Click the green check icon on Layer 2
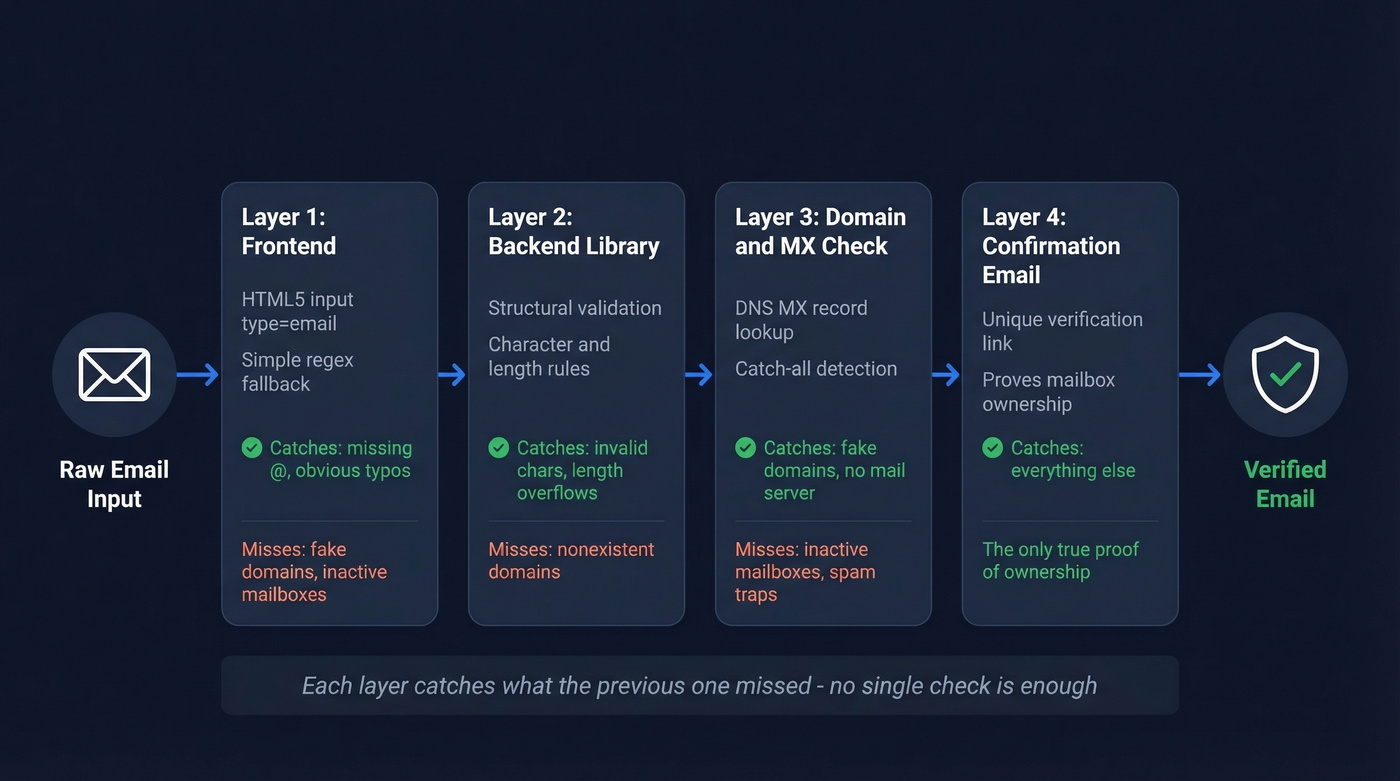 coord(499,447)
